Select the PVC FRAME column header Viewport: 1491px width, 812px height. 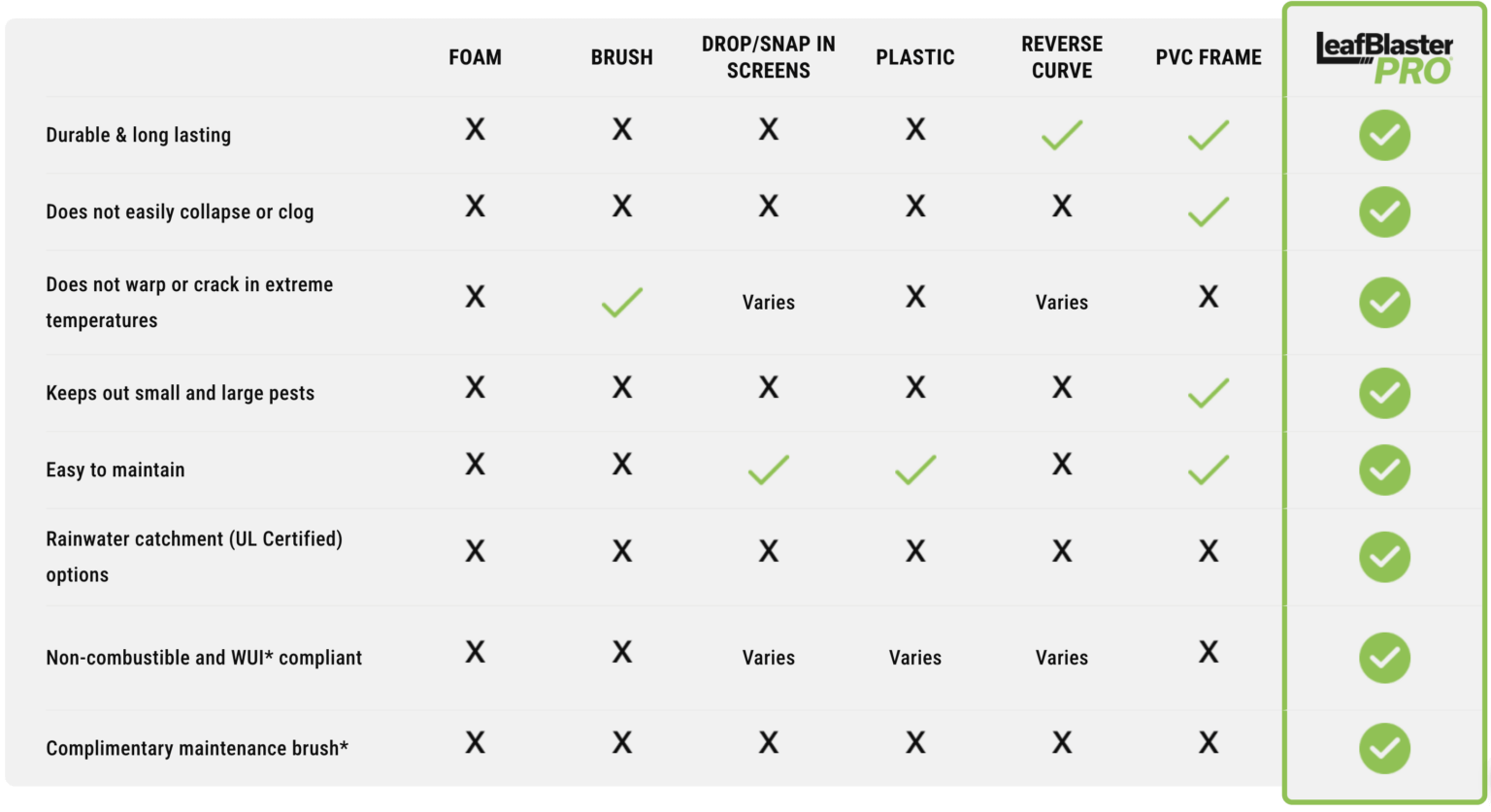[x=1209, y=57]
